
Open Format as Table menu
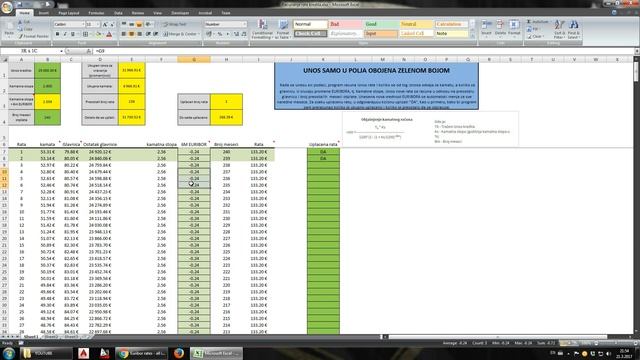[283, 29]
